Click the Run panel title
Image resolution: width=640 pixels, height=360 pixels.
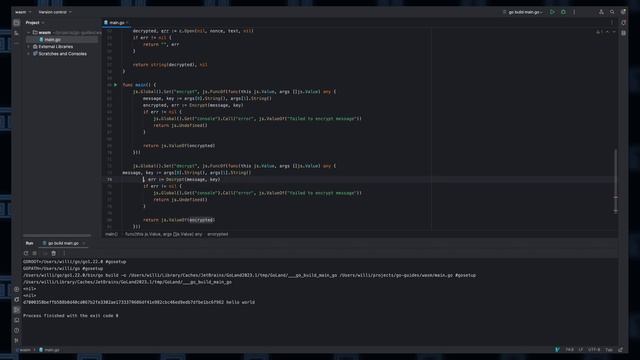29,243
